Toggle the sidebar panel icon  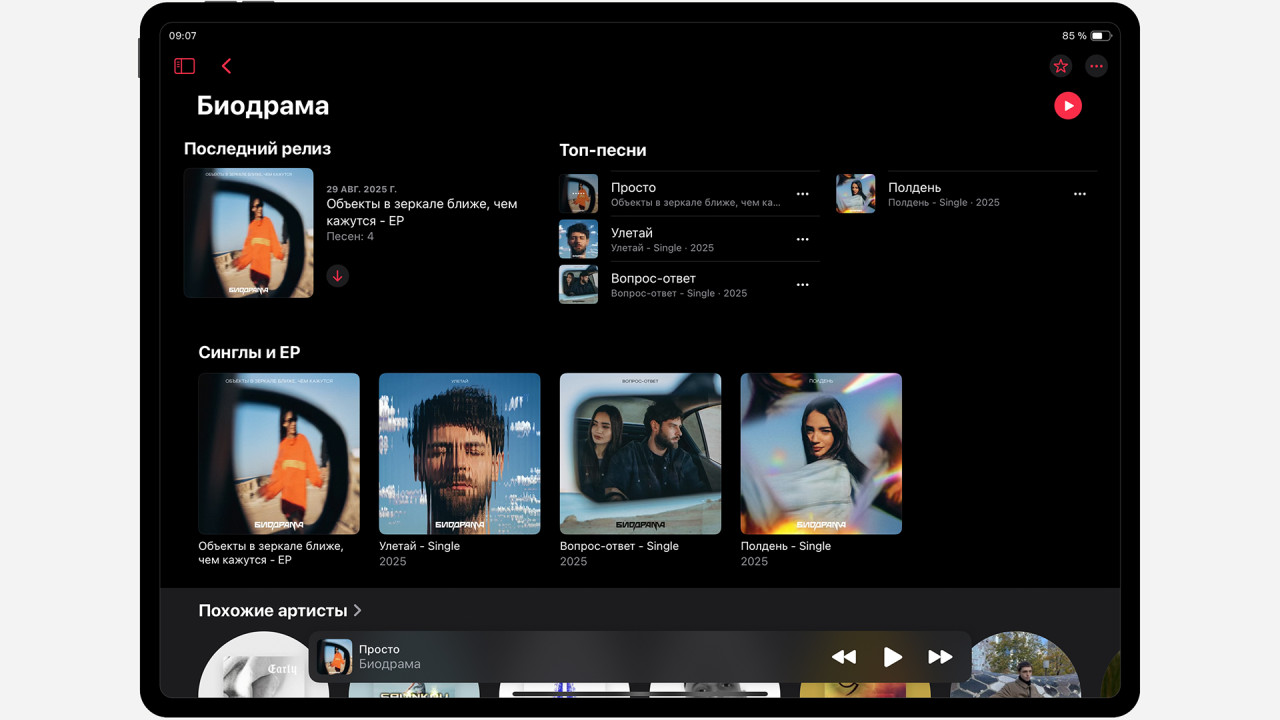184,66
